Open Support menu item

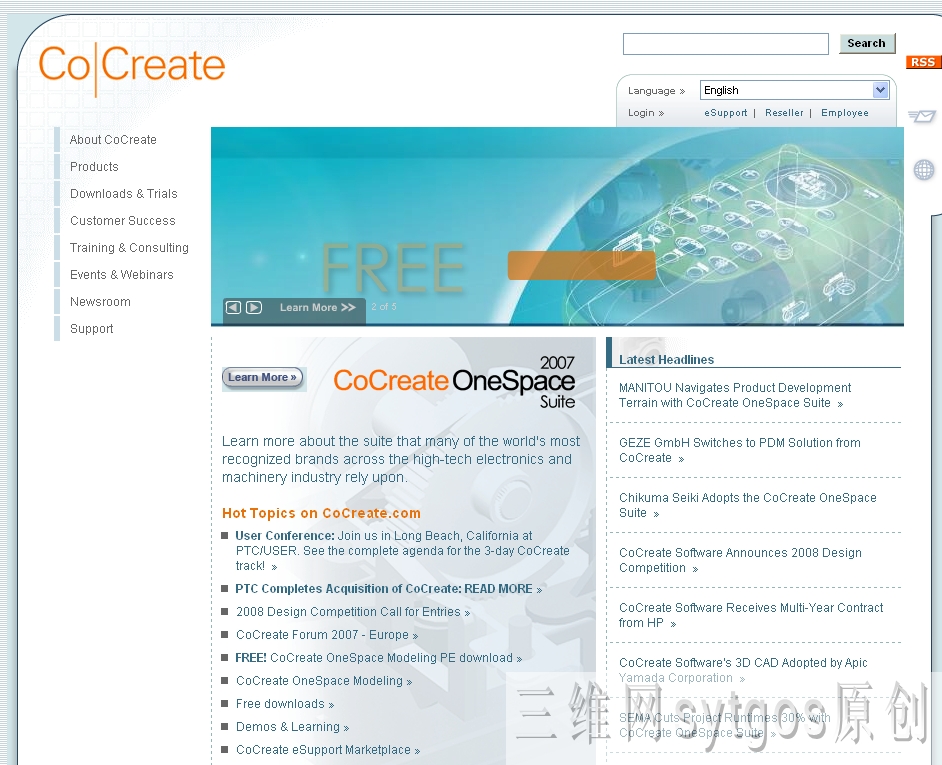91,329
